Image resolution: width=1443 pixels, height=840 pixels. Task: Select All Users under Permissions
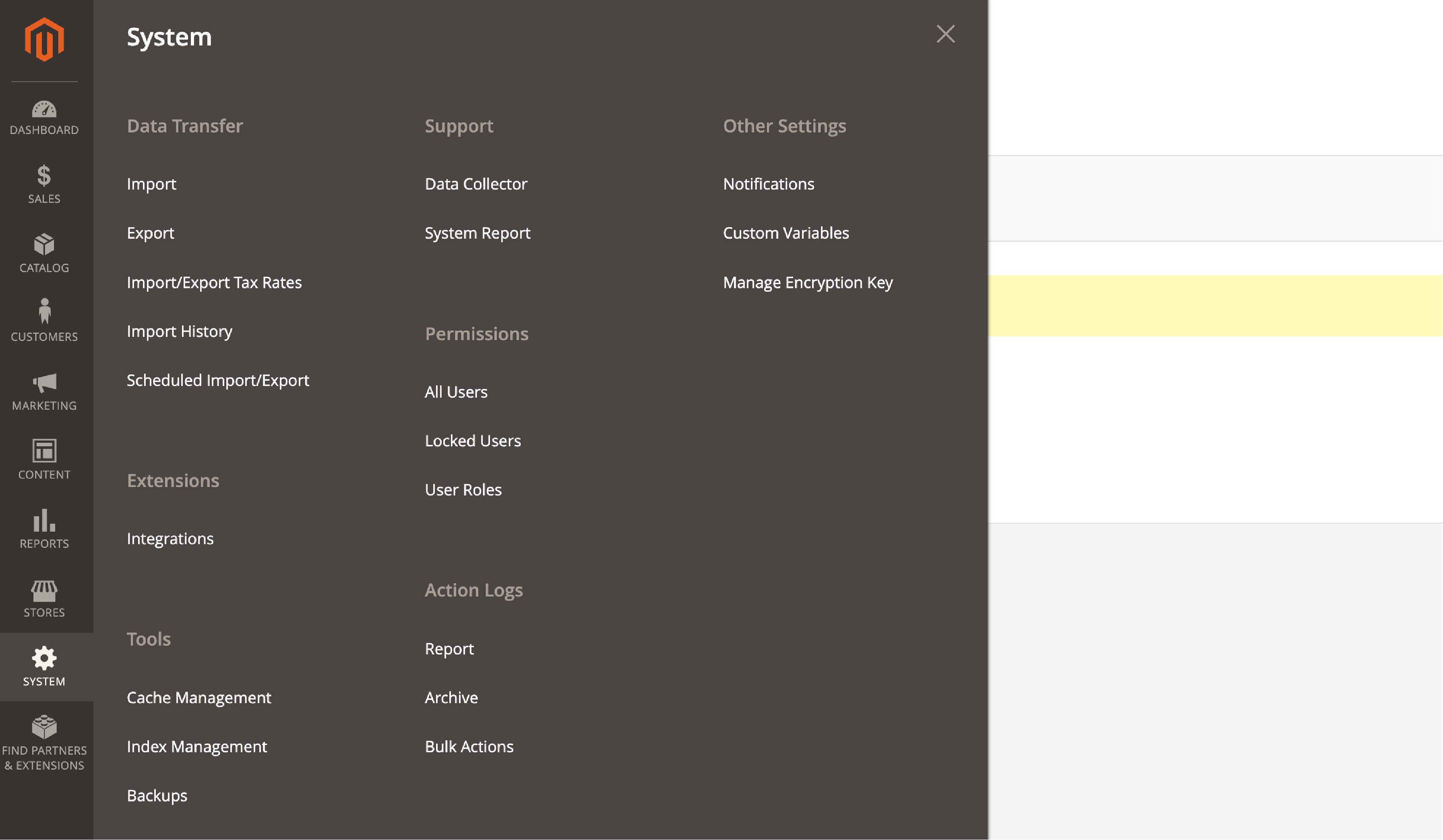[456, 391]
